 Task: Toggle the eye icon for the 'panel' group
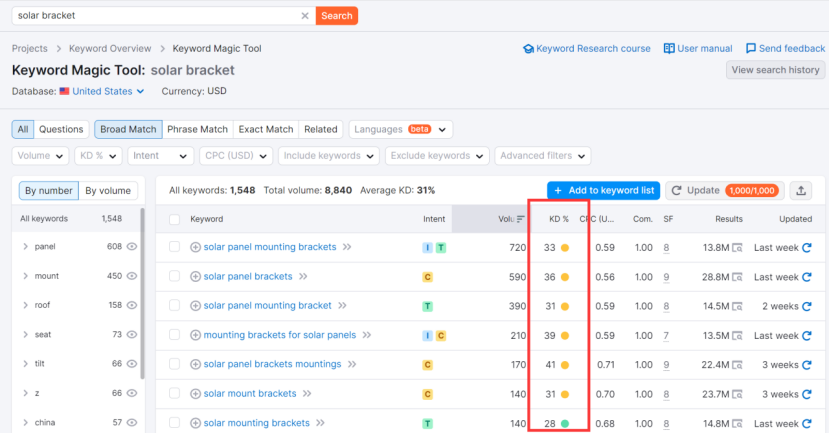pyautogui.click(x=132, y=246)
